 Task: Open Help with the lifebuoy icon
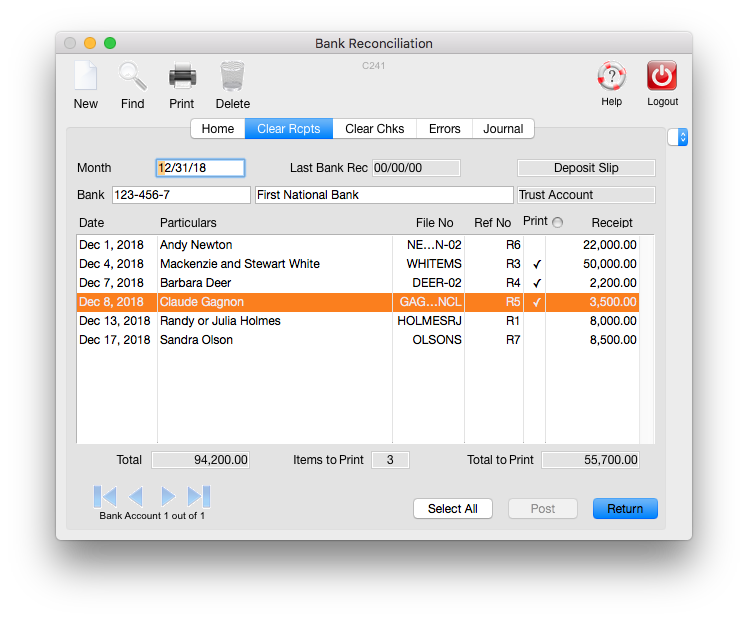pos(611,77)
